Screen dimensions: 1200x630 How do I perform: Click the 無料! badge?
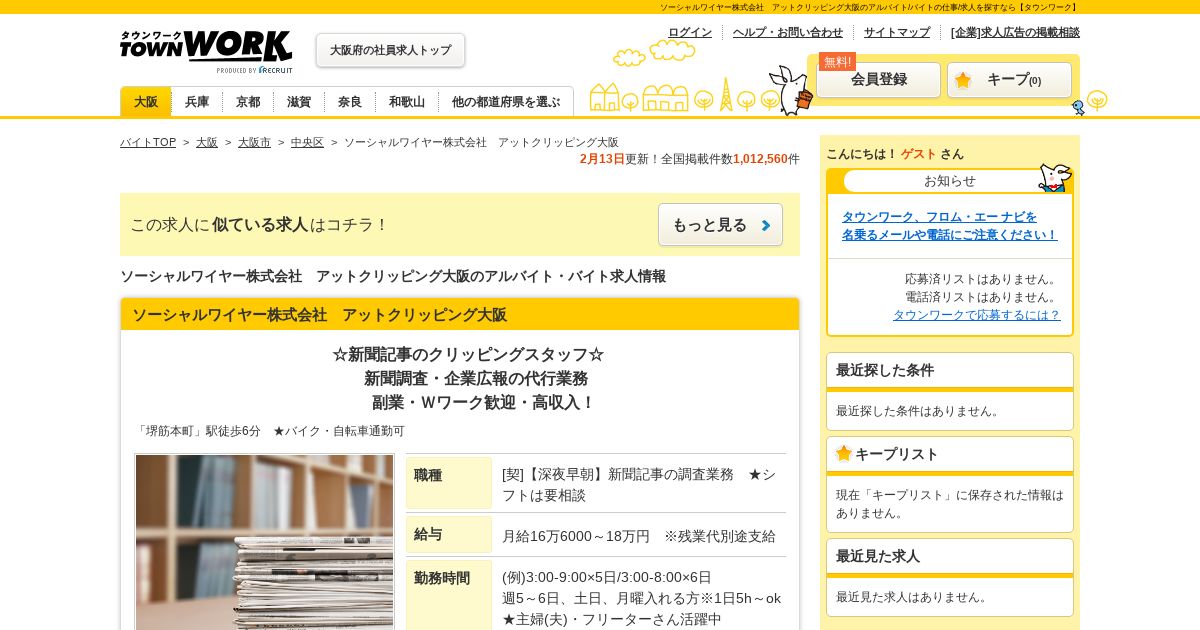837,61
